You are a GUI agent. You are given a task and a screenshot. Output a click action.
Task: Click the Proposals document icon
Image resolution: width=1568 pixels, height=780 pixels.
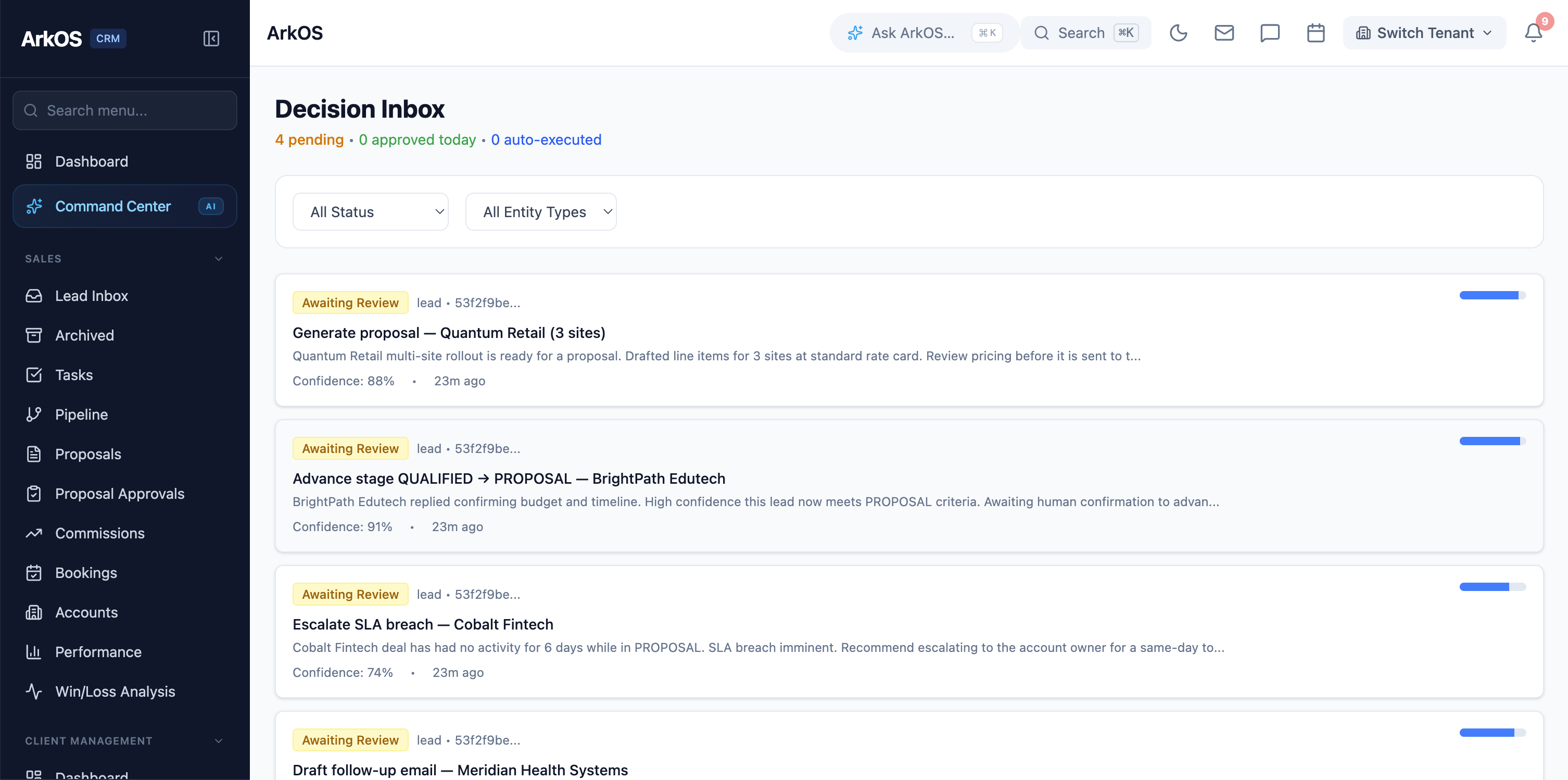coord(33,454)
